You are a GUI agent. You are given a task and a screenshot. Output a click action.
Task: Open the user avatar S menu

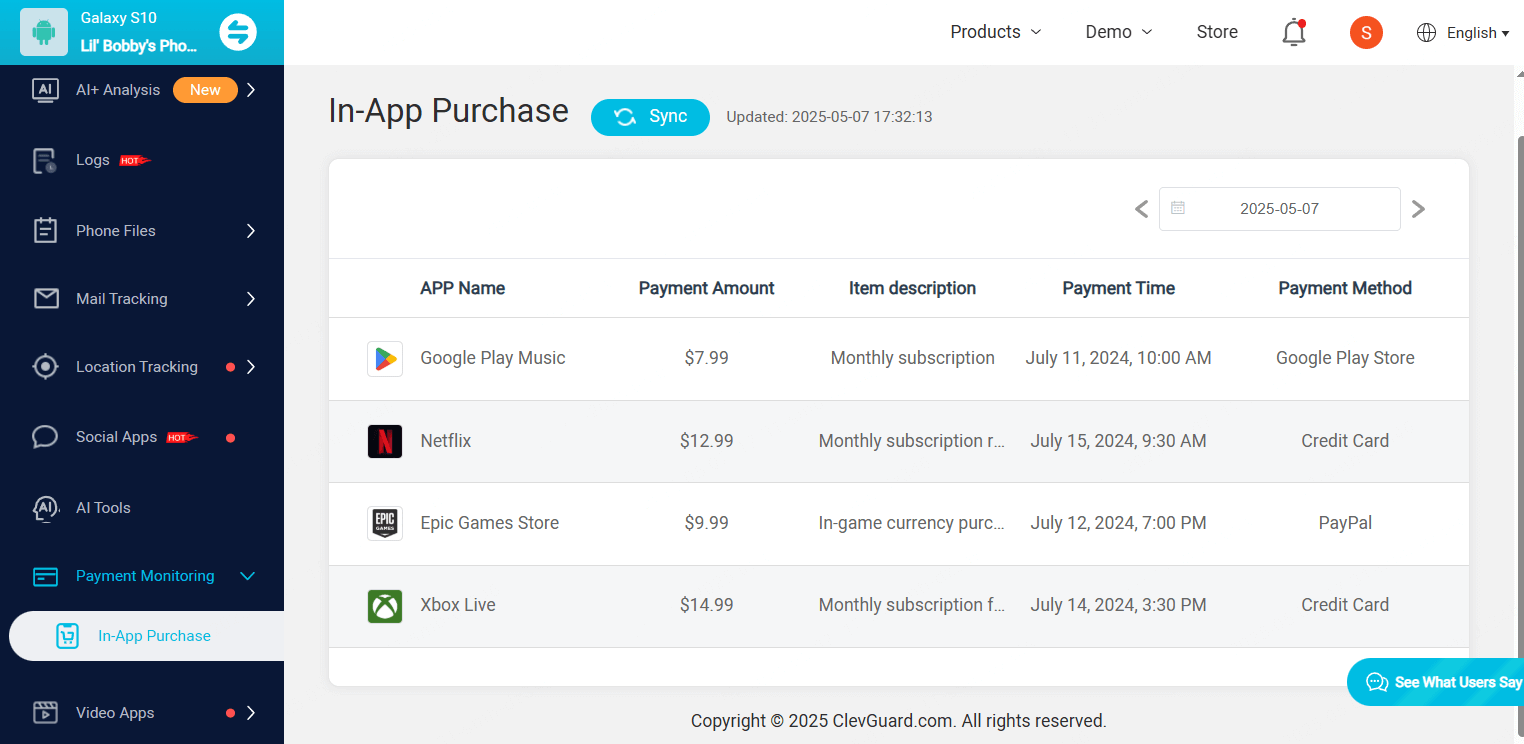pos(1366,32)
